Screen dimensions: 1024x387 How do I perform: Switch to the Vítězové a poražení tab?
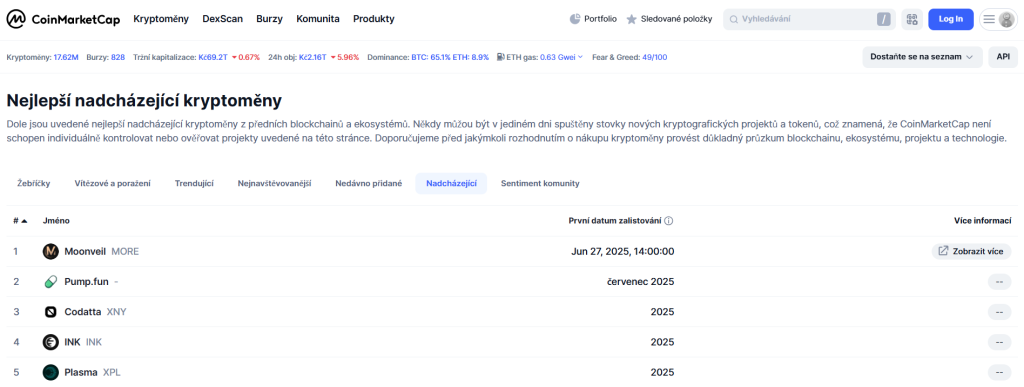tap(112, 183)
